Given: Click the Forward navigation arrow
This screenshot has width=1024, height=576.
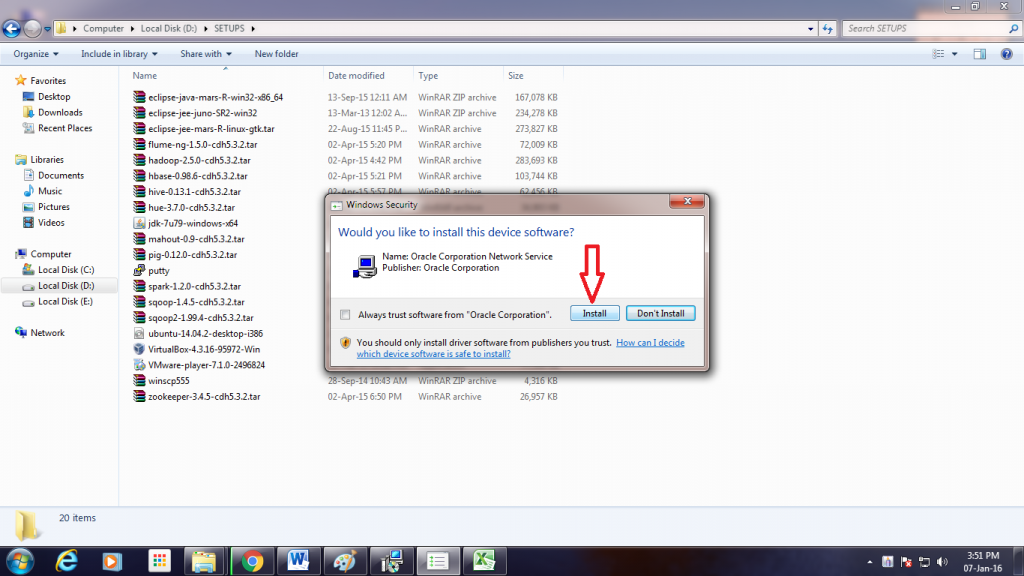Looking at the screenshot, I should pyautogui.click(x=32, y=29).
